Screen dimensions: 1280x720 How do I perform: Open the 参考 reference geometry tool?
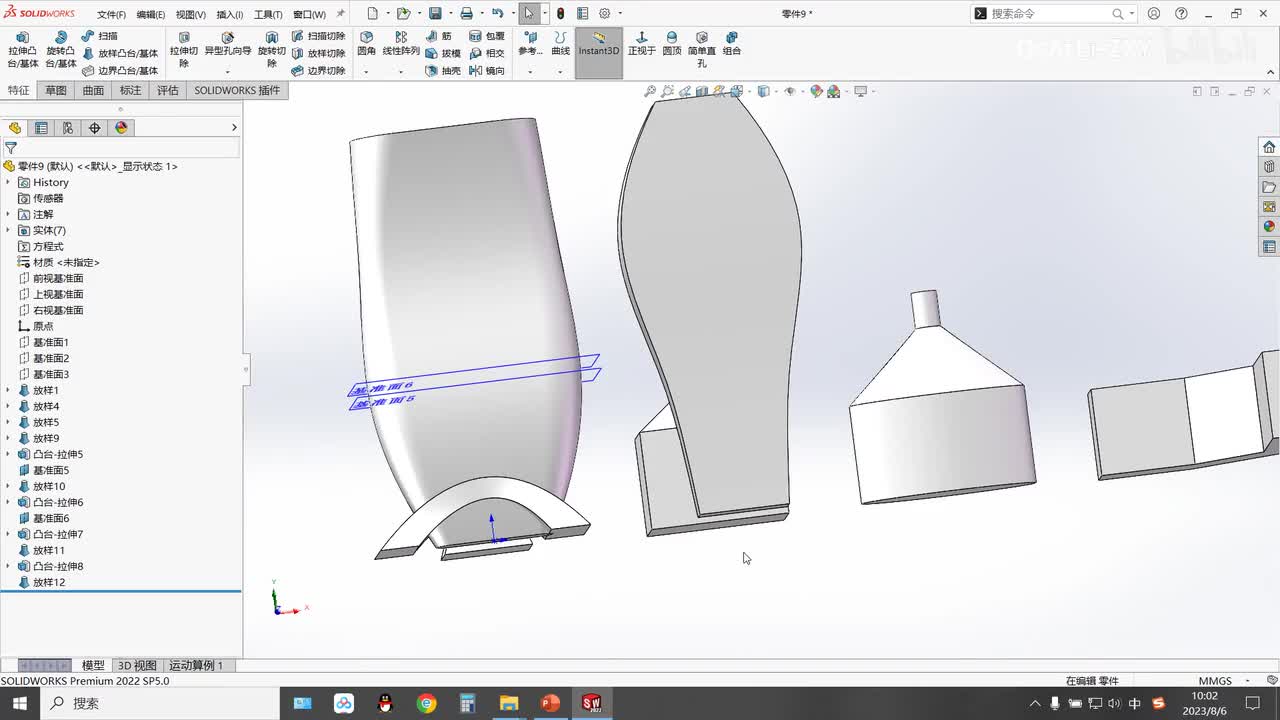click(530, 43)
